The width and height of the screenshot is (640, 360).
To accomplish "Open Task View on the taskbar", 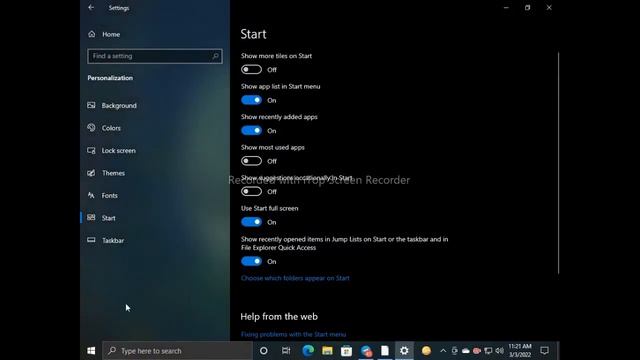I will [286, 351].
